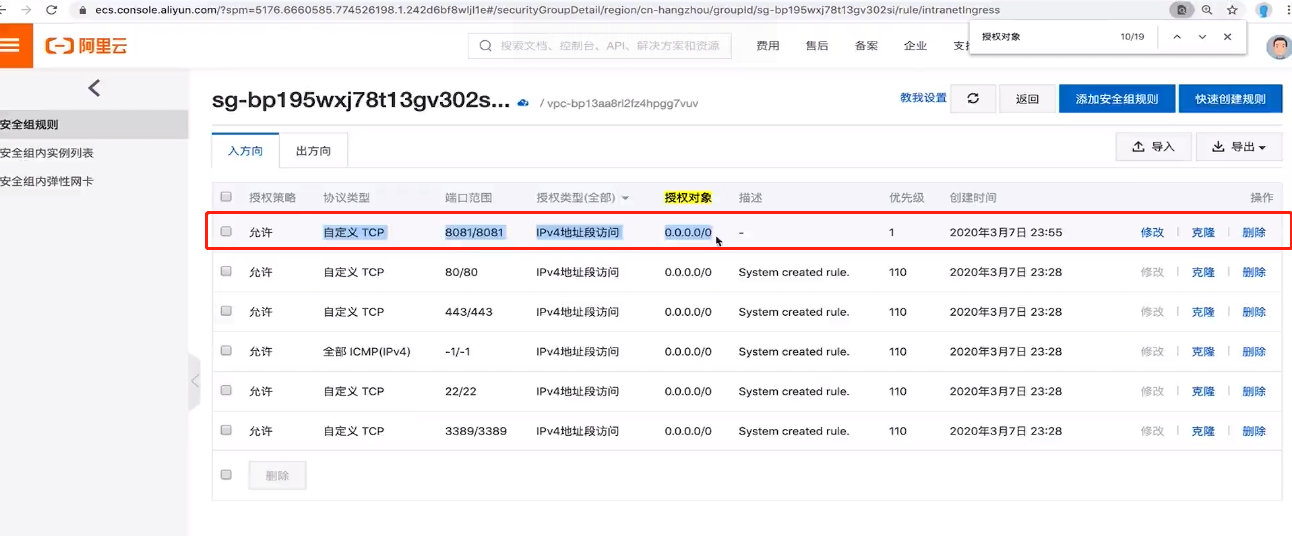Viewport: 1292px width, 536px height.
Task: Open user avatar profile menu
Action: (x=1278, y=47)
